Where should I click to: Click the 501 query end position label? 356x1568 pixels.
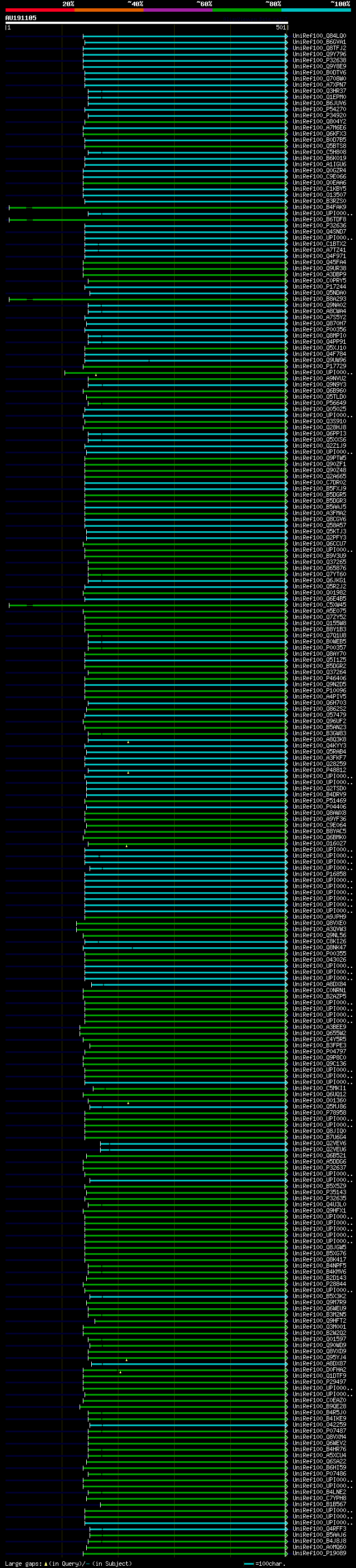click(x=281, y=27)
